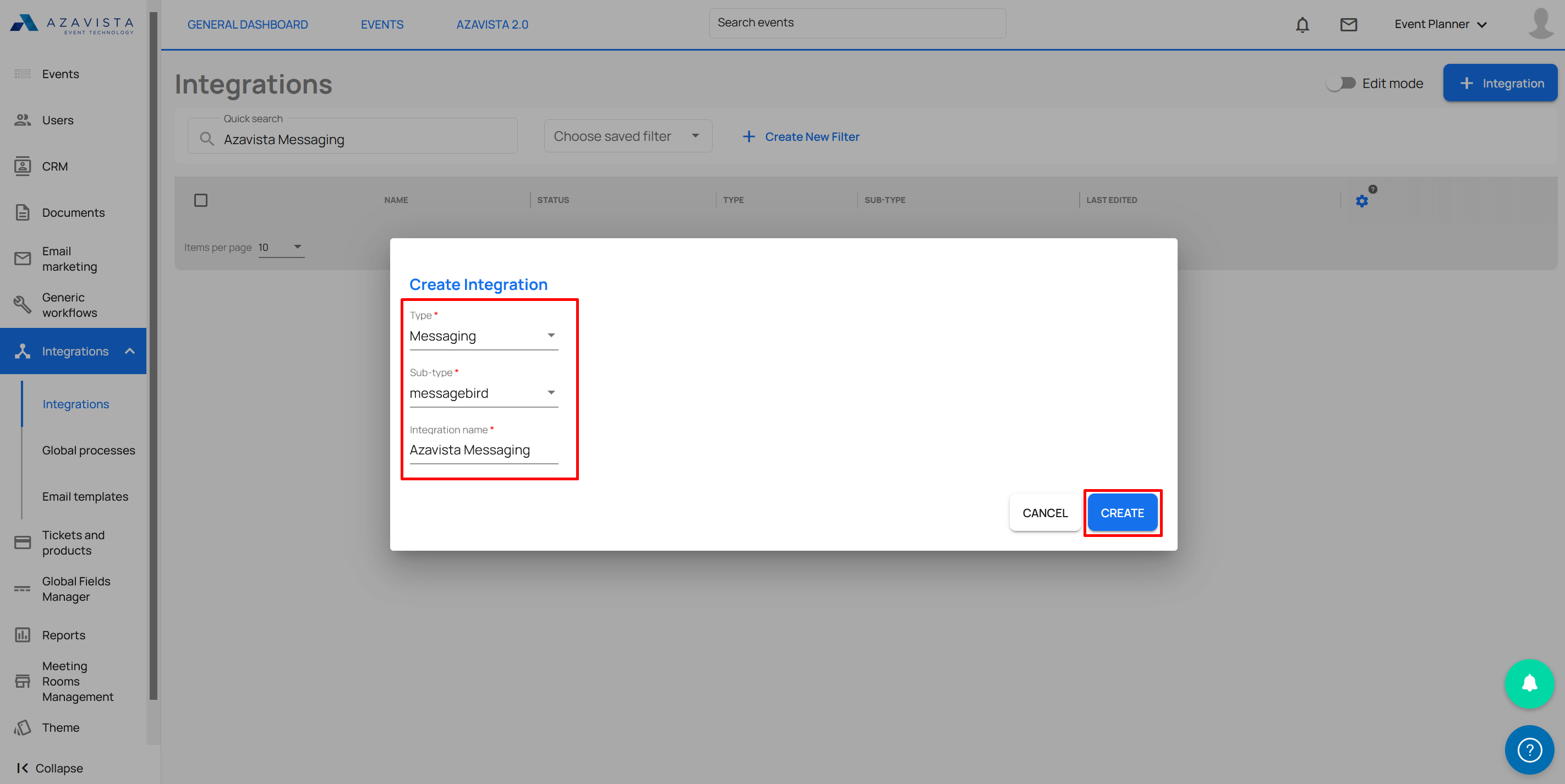Open the Choose saved filter dropdown

(627, 136)
